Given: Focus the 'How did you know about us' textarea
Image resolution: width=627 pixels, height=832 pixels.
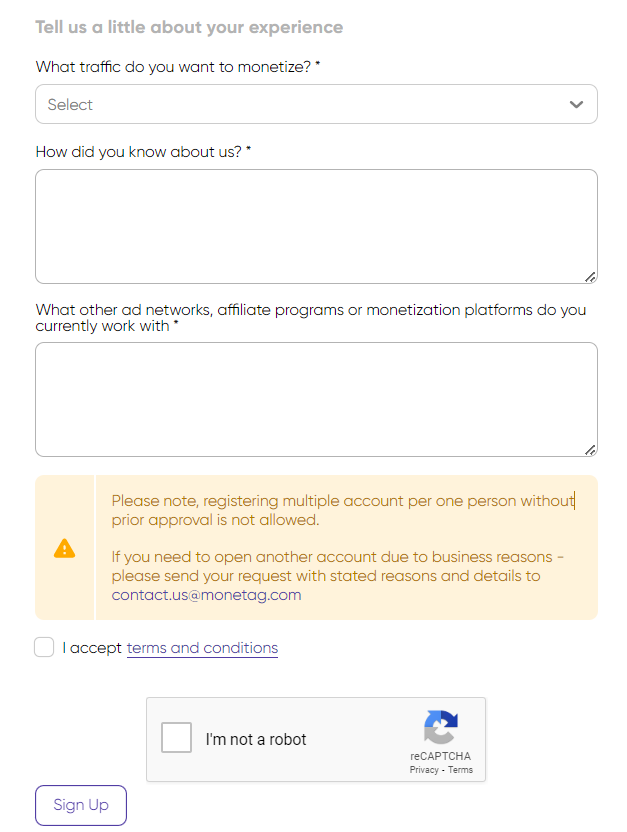Looking at the screenshot, I should tap(315, 226).
